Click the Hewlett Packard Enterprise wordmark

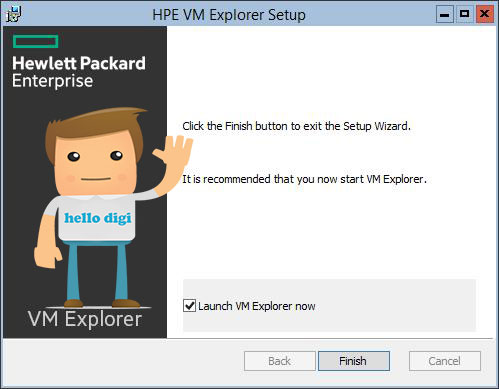pyautogui.click(x=79, y=72)
